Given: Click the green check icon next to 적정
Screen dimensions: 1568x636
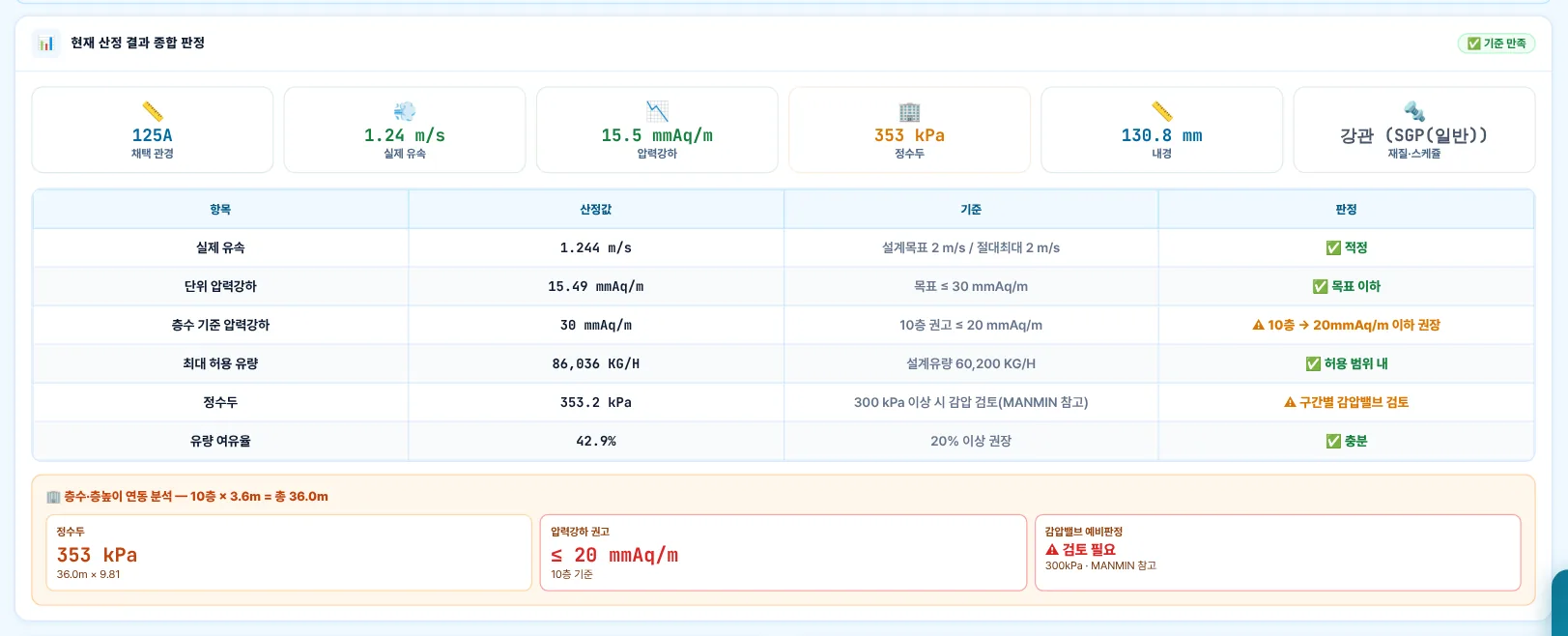Looking at the screenshot, I should [1333, 248].
